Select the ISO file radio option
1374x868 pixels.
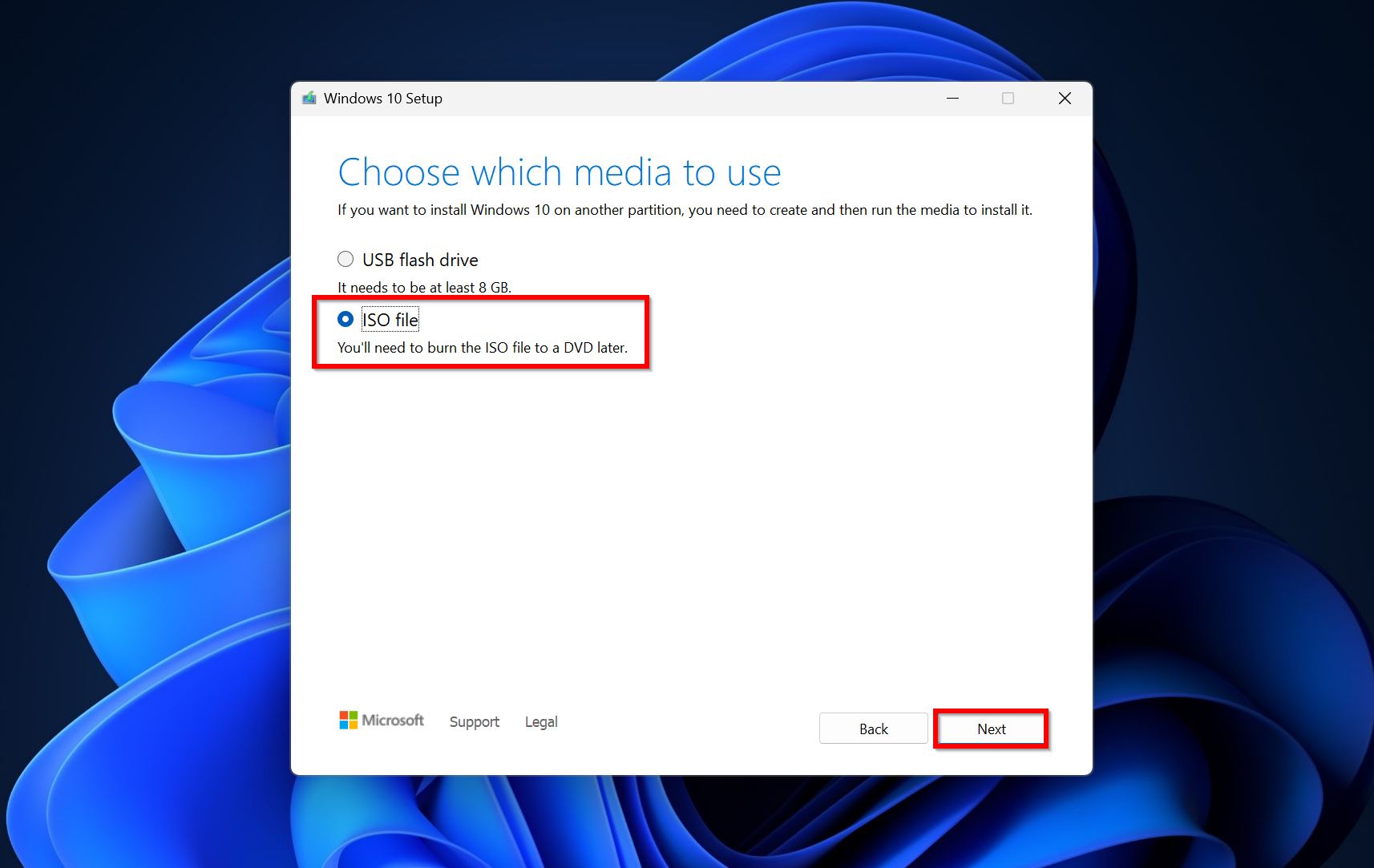(346, 319)
